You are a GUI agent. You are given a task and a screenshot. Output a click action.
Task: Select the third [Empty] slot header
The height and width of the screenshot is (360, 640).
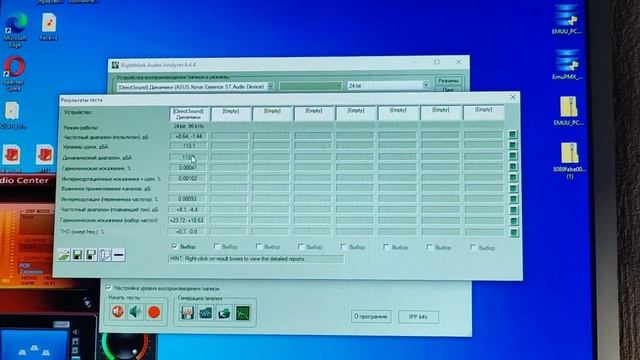tap(272, 113)
